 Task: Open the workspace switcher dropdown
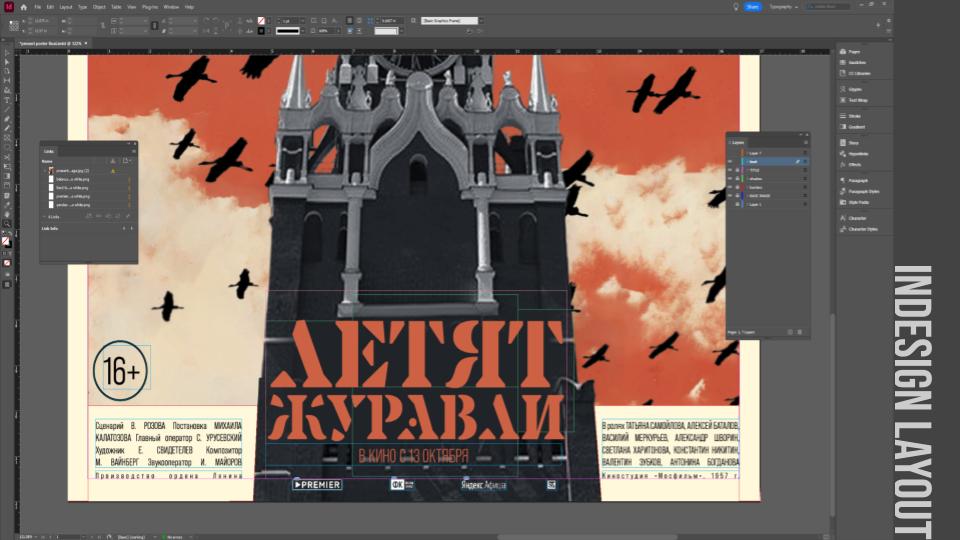click(x=781, y=7)
